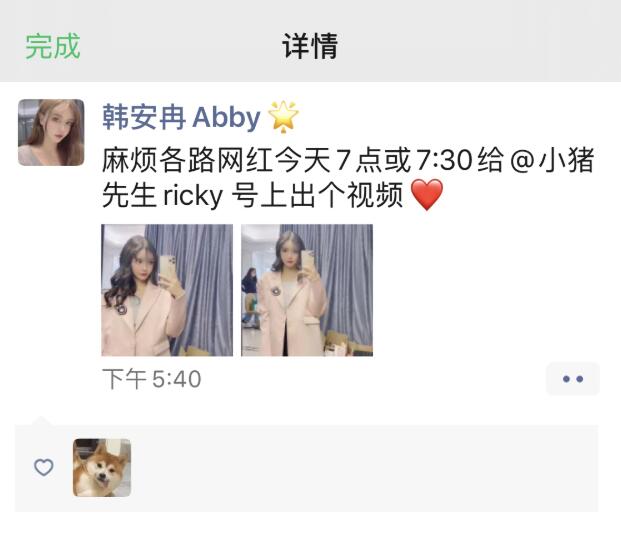Tap the star emoji beside Abby's name

click(284, 117)
